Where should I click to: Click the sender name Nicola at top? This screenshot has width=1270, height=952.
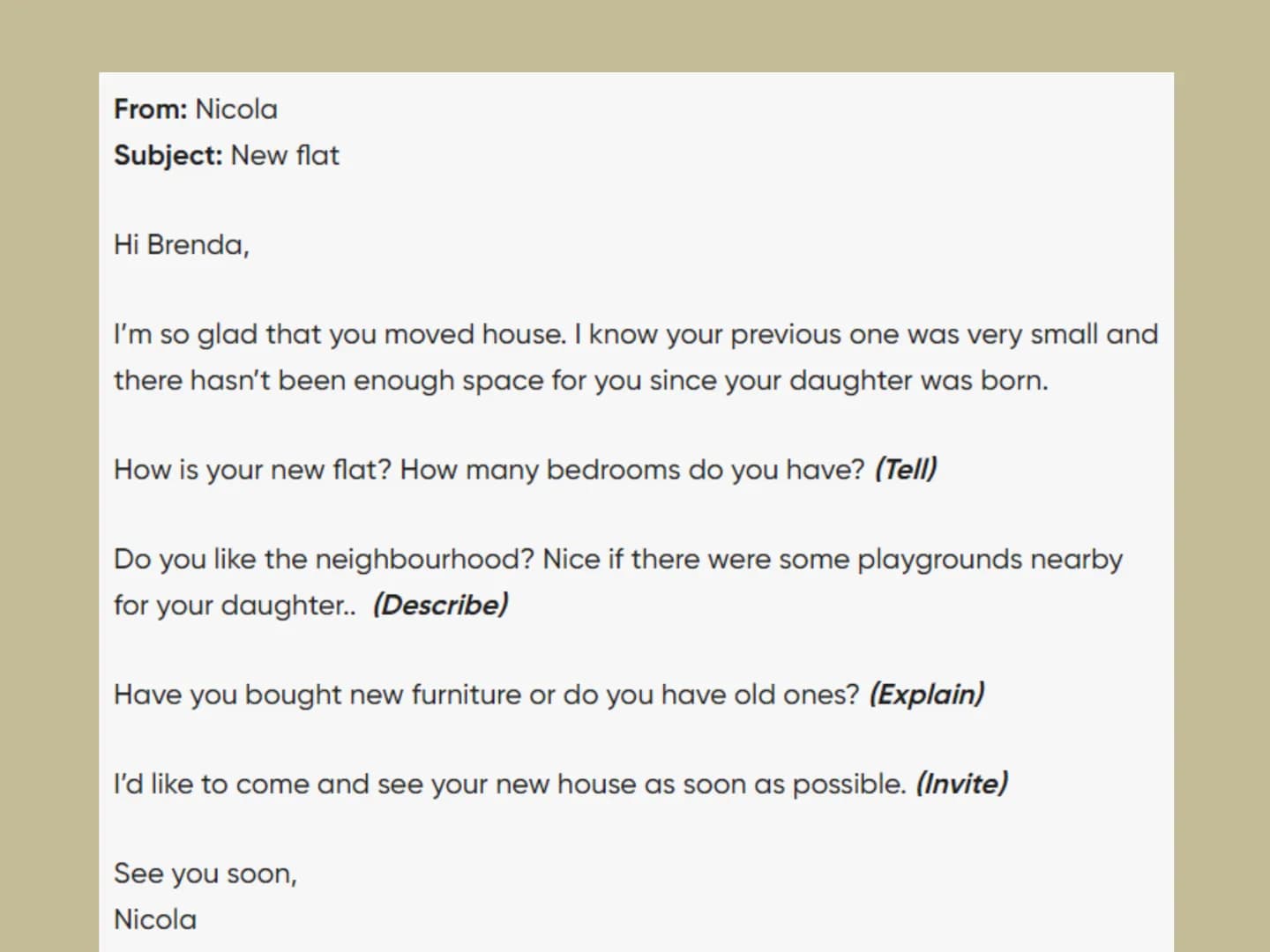coord(236,109)
